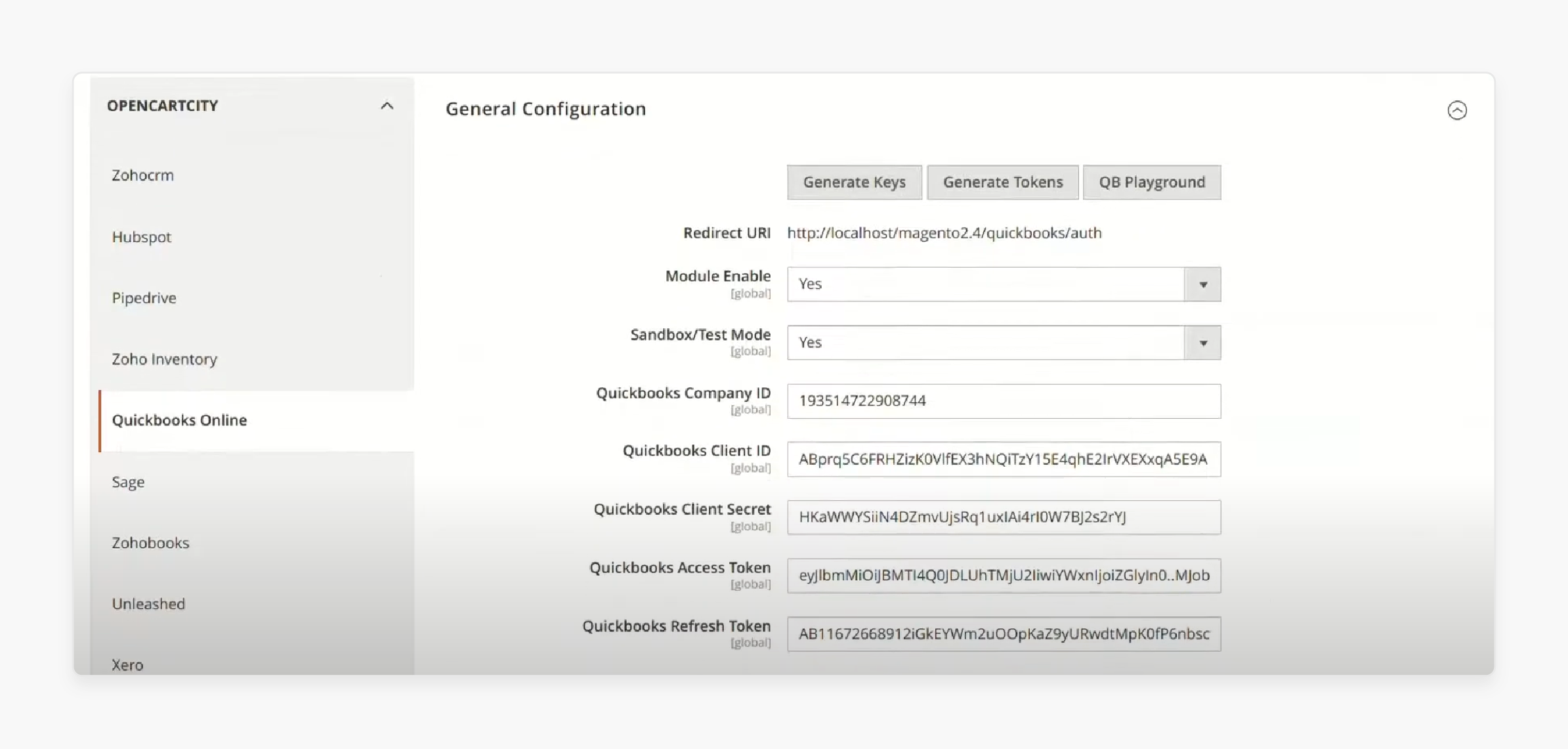Open the Module Enable dropdown

click(1004, 284)
